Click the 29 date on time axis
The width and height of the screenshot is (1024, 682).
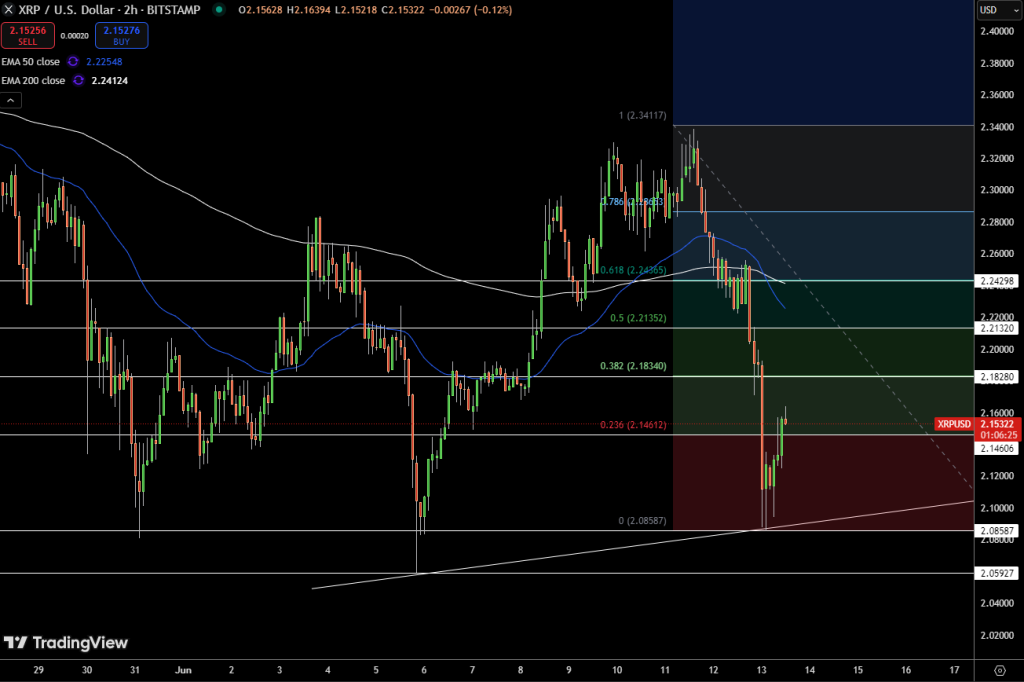click(39, 670)
